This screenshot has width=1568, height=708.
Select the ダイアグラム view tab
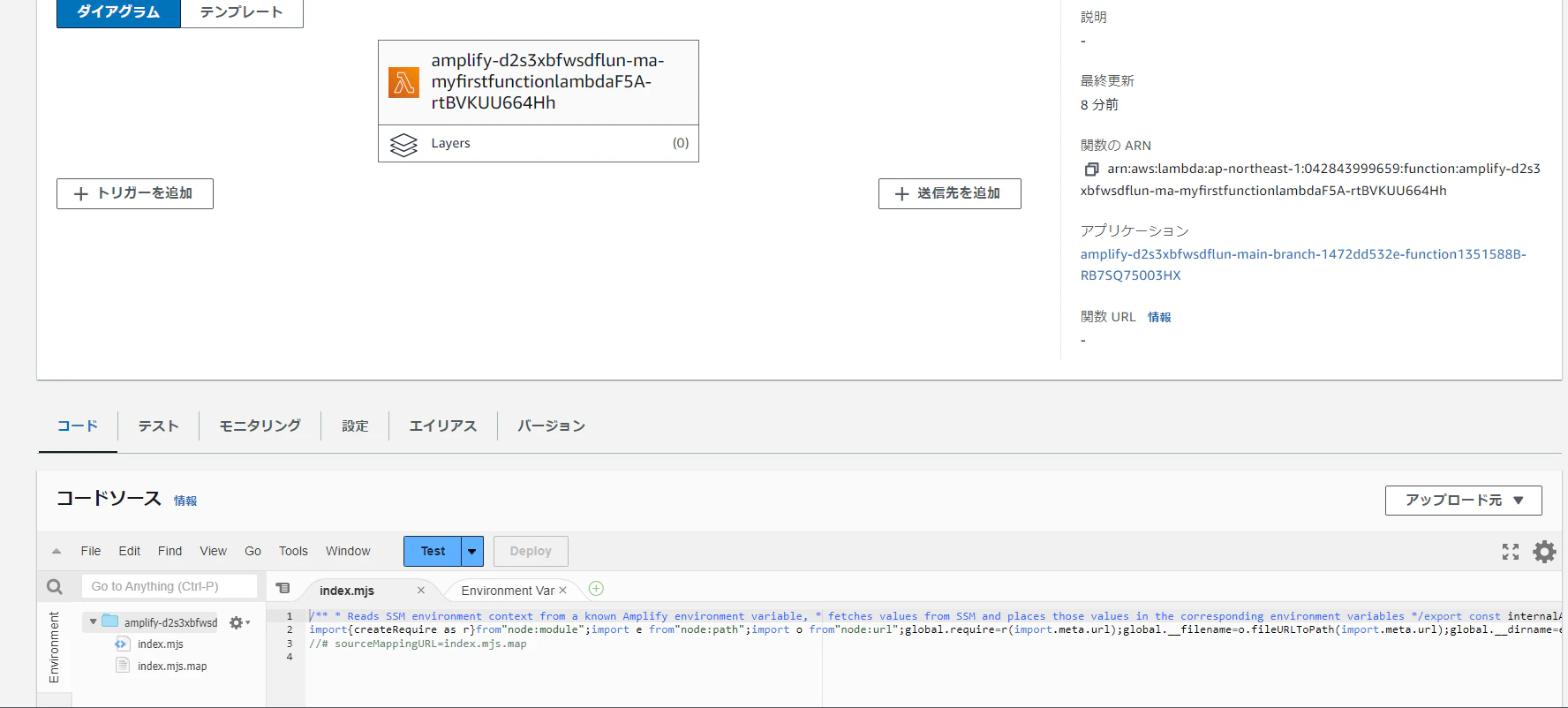click(x=118, y=12)
